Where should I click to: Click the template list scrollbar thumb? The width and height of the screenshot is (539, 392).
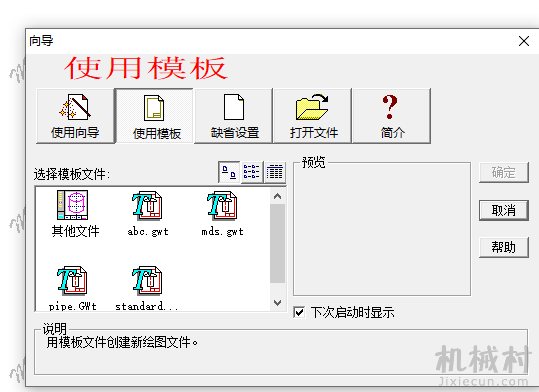[277, 243]
